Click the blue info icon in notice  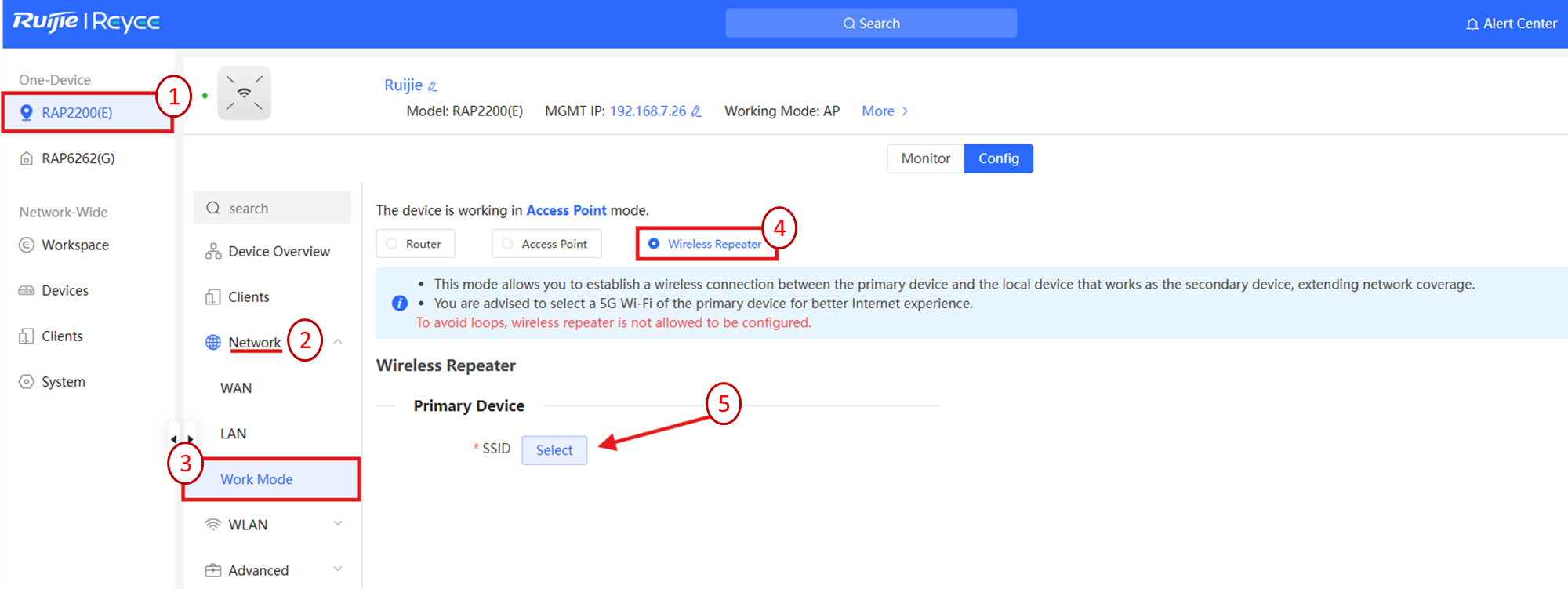pos(400,304)
